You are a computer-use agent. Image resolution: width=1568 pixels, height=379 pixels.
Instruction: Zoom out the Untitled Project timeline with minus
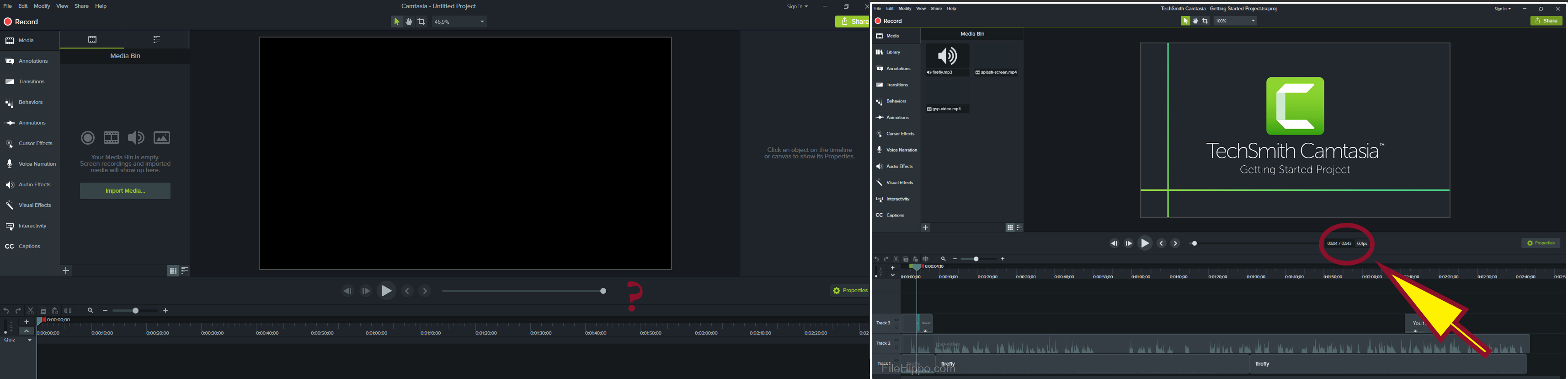(105, 311)
